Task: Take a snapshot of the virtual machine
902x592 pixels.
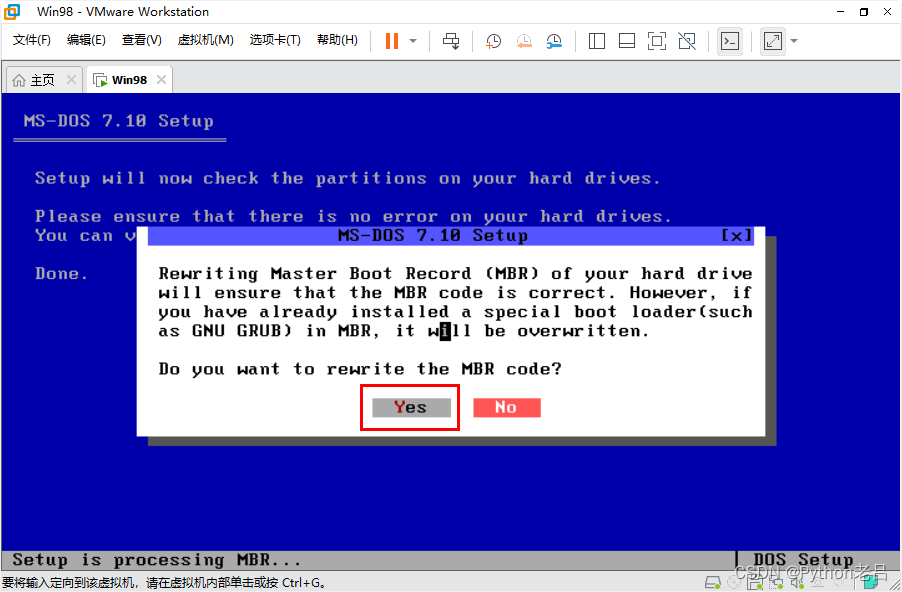Action: point(493,41)
